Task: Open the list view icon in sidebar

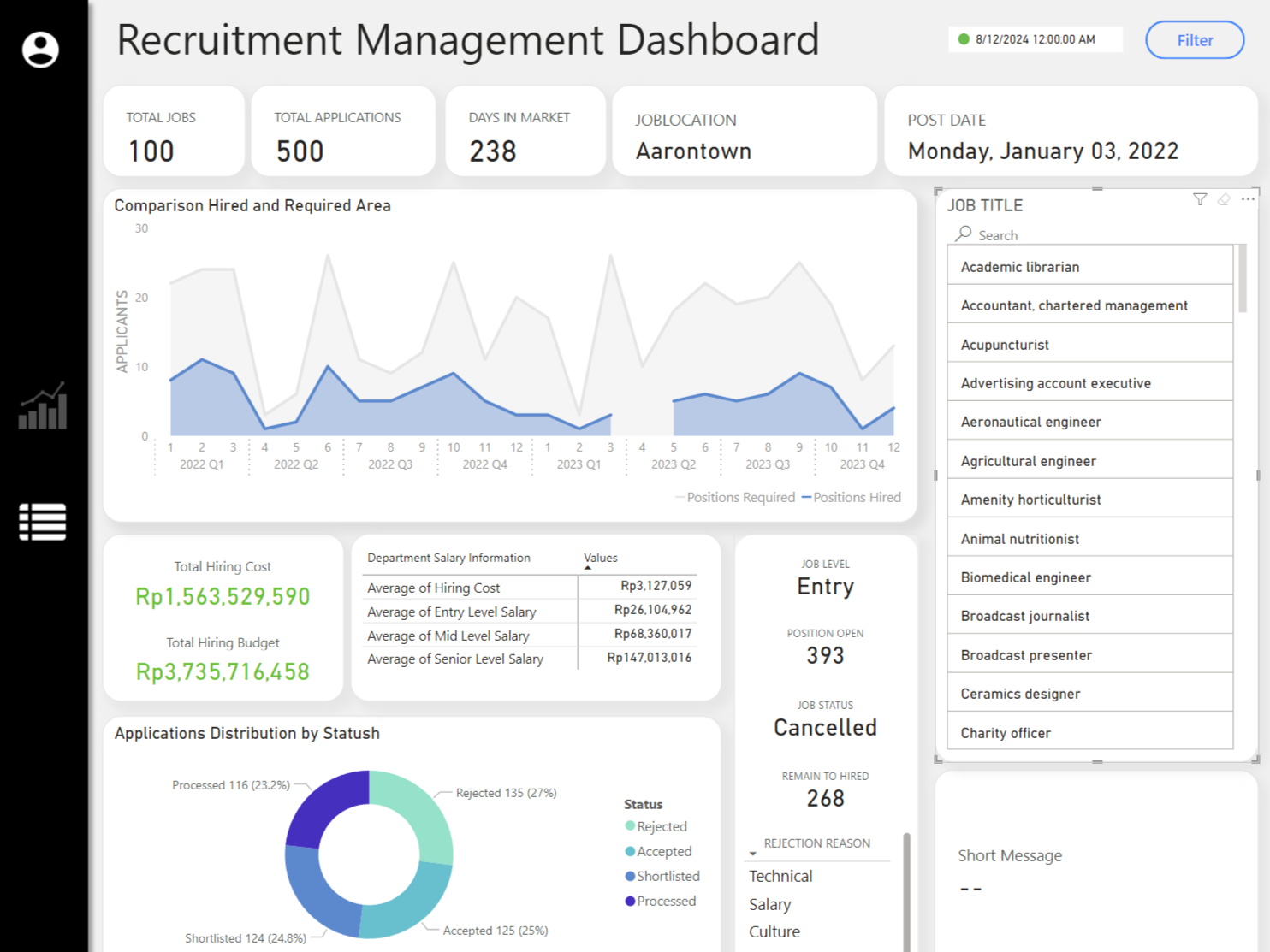Action: pyautogui.click(x=42, y=522)
